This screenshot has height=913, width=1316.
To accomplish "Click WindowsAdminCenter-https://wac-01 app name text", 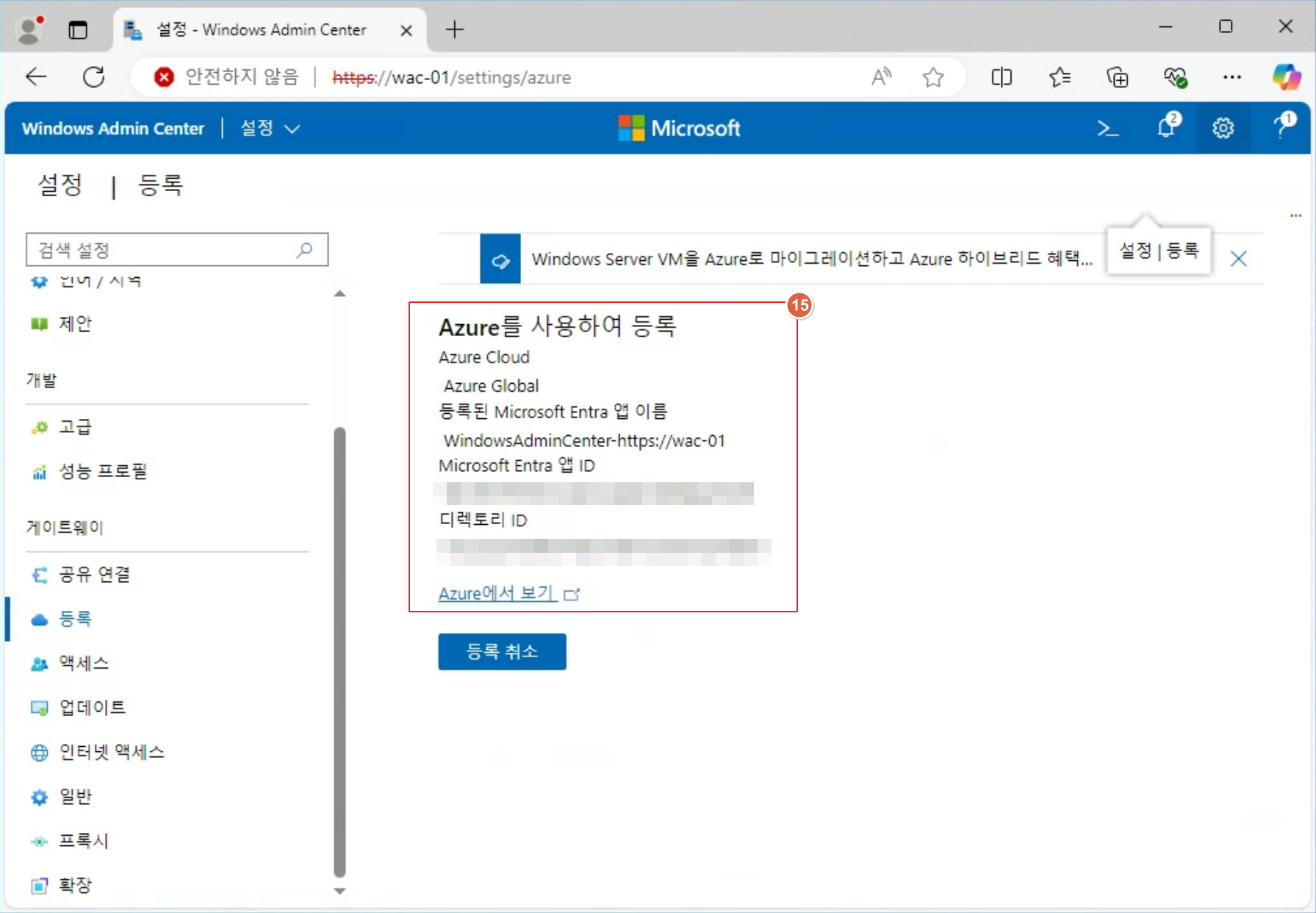I will (584, 441).
